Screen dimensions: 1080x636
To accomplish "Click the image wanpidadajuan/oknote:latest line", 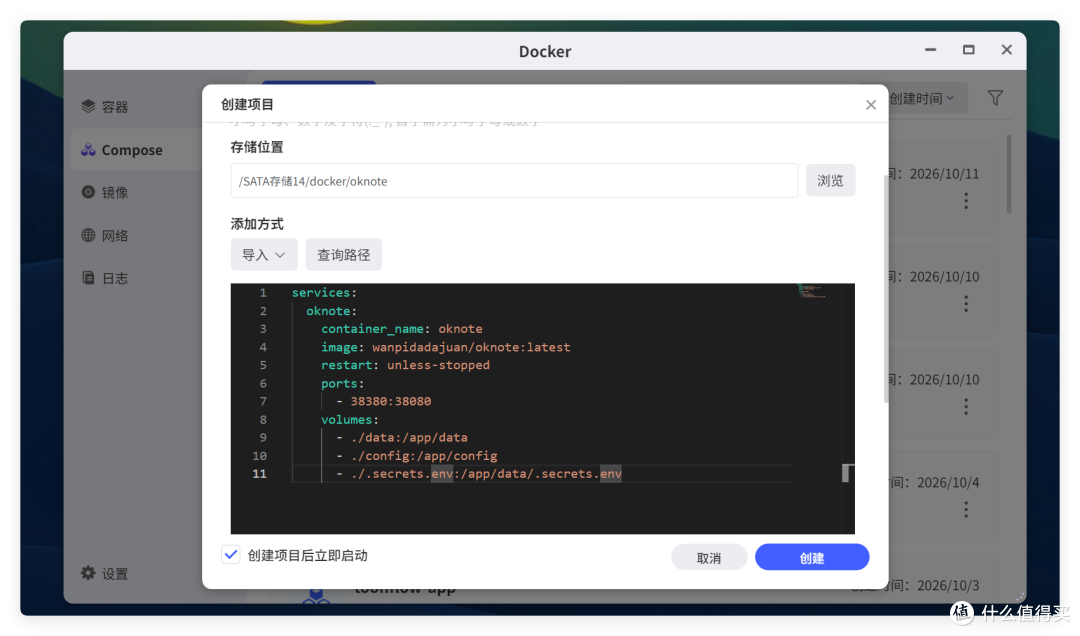I will pyautogui.click(x=446, y=347).
